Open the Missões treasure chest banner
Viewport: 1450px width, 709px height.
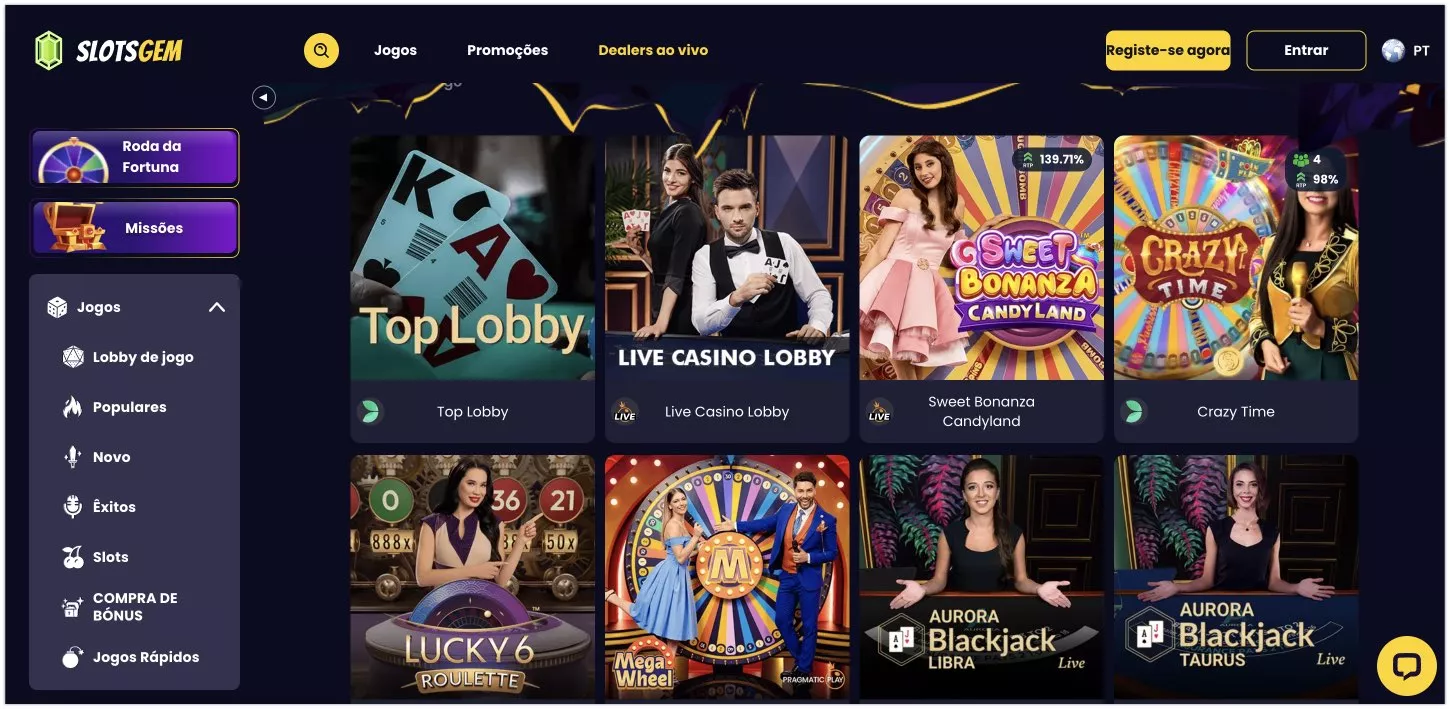tap(135, 228)
